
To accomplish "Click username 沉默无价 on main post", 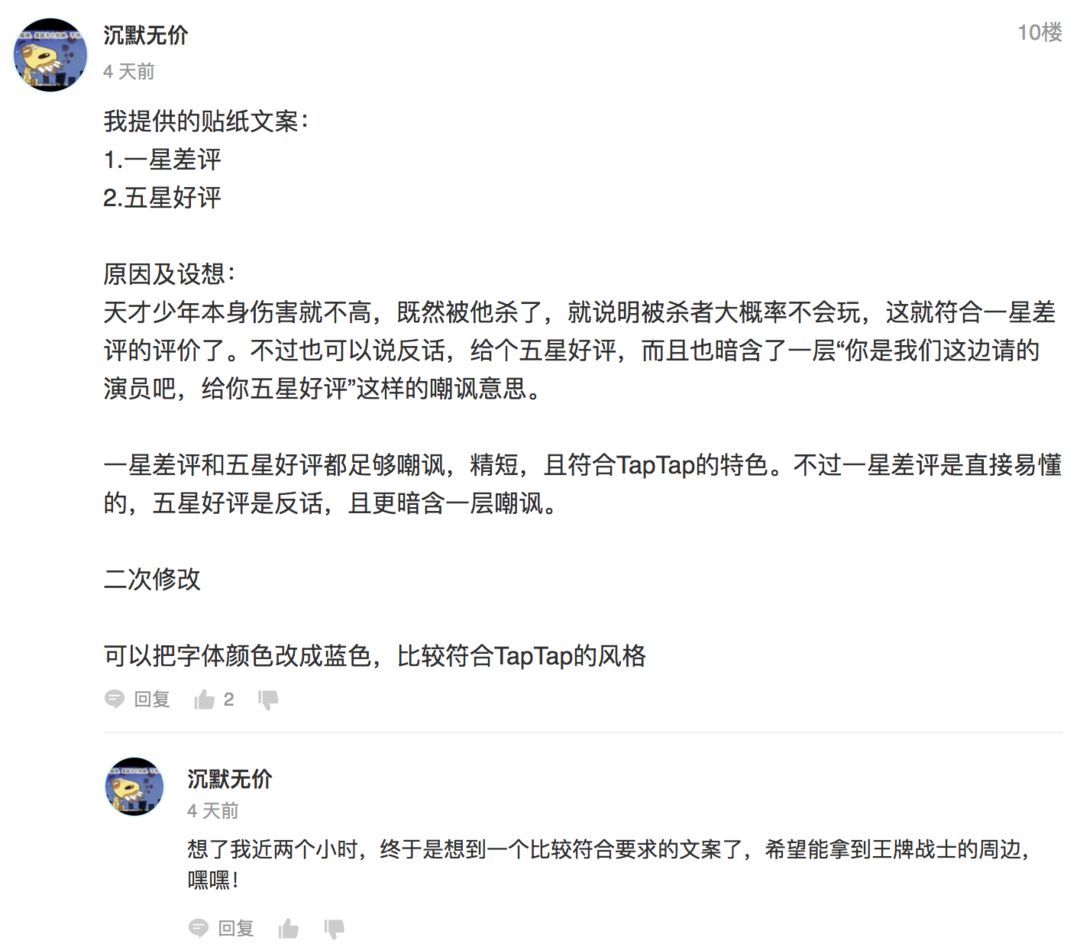I will click(145, 34).
